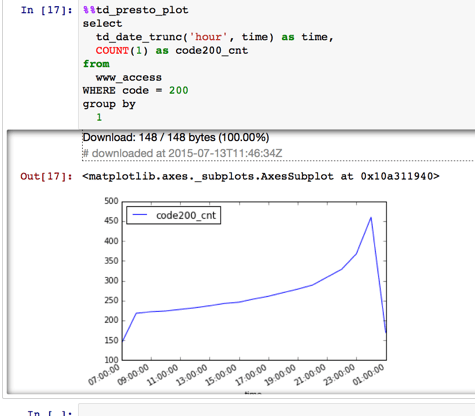Click the 07:00:00 x-axis tick label
The image size is (475, 416).
(x=104, y=375)
